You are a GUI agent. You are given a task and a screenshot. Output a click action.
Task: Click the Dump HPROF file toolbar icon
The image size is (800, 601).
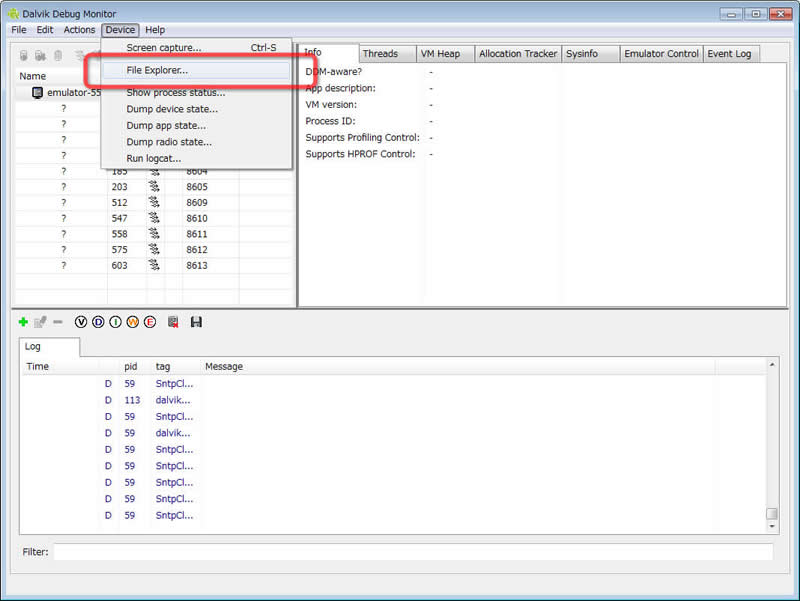[40, 55]
